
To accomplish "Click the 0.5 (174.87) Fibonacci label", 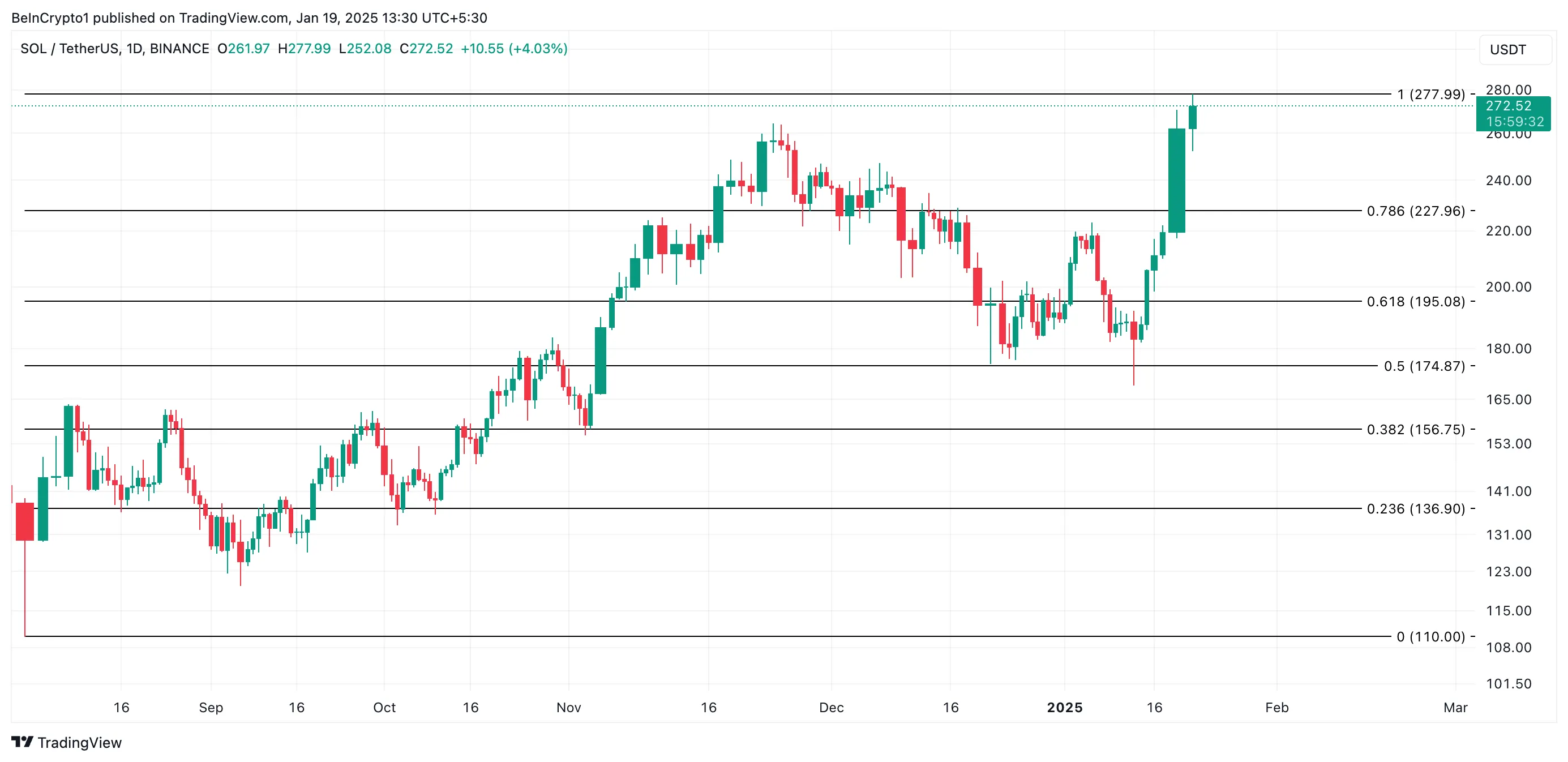I will click(x=1424, y=366).
